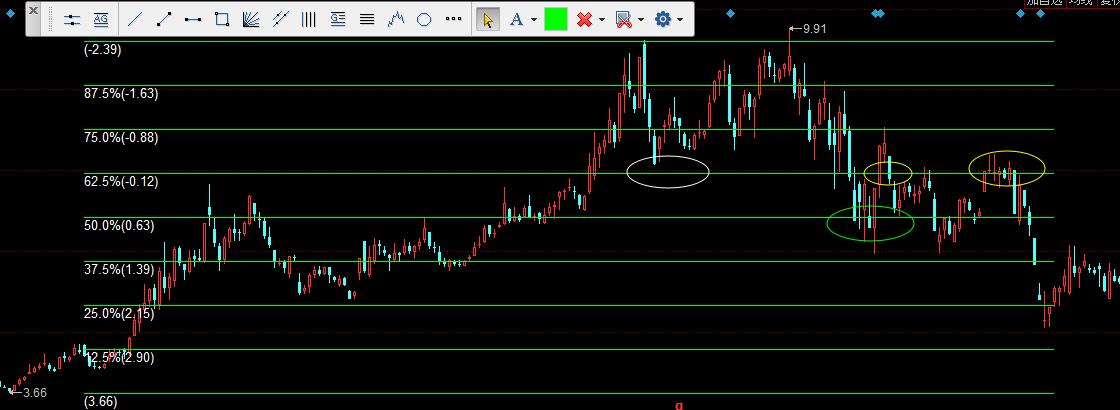Select the vertical period lines tool

tap(309, 20)
